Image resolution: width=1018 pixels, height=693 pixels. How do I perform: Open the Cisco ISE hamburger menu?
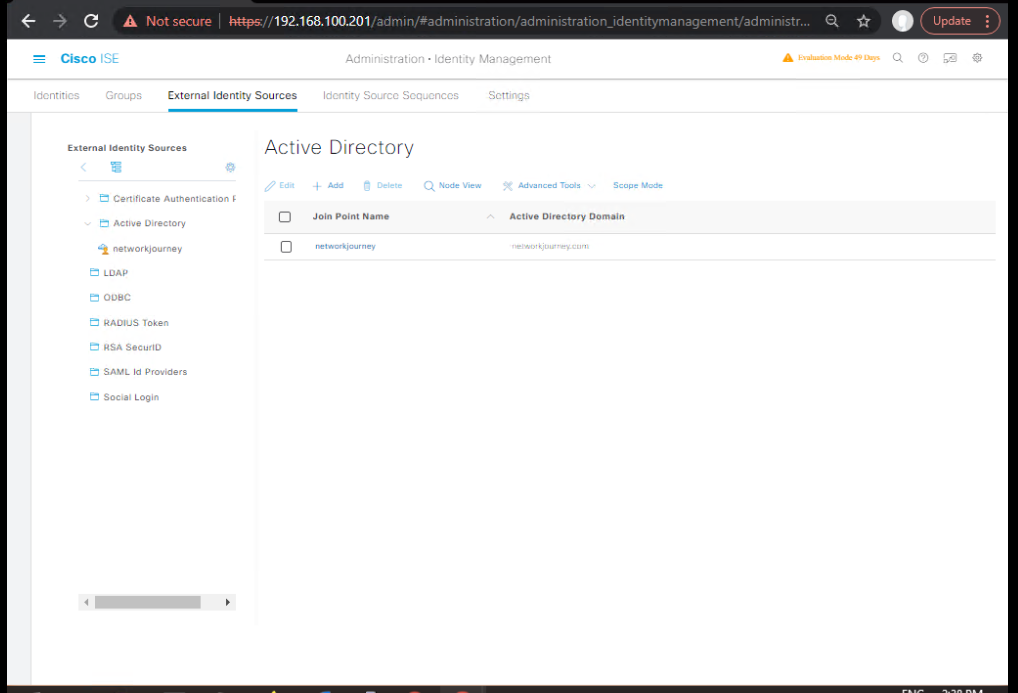pyautogui.click(x=39, y=59)
